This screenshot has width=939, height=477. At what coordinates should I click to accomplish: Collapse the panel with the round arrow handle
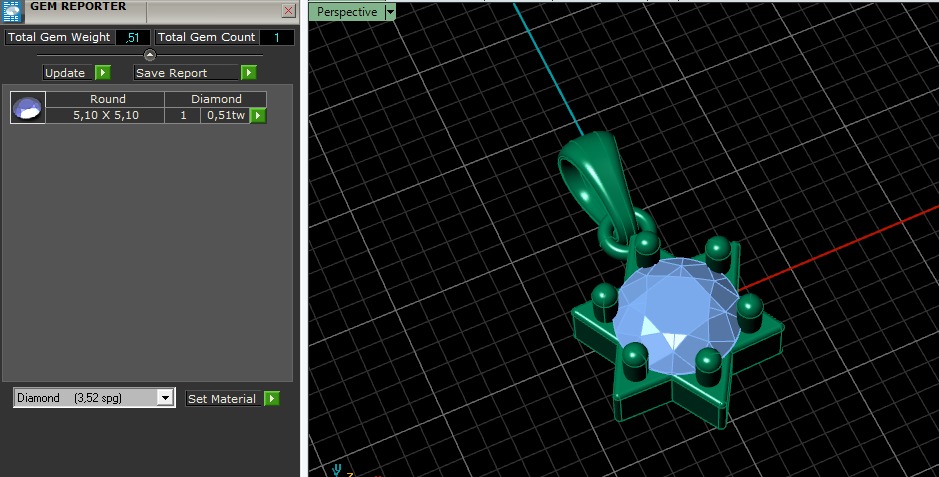[x=150, y=55]
